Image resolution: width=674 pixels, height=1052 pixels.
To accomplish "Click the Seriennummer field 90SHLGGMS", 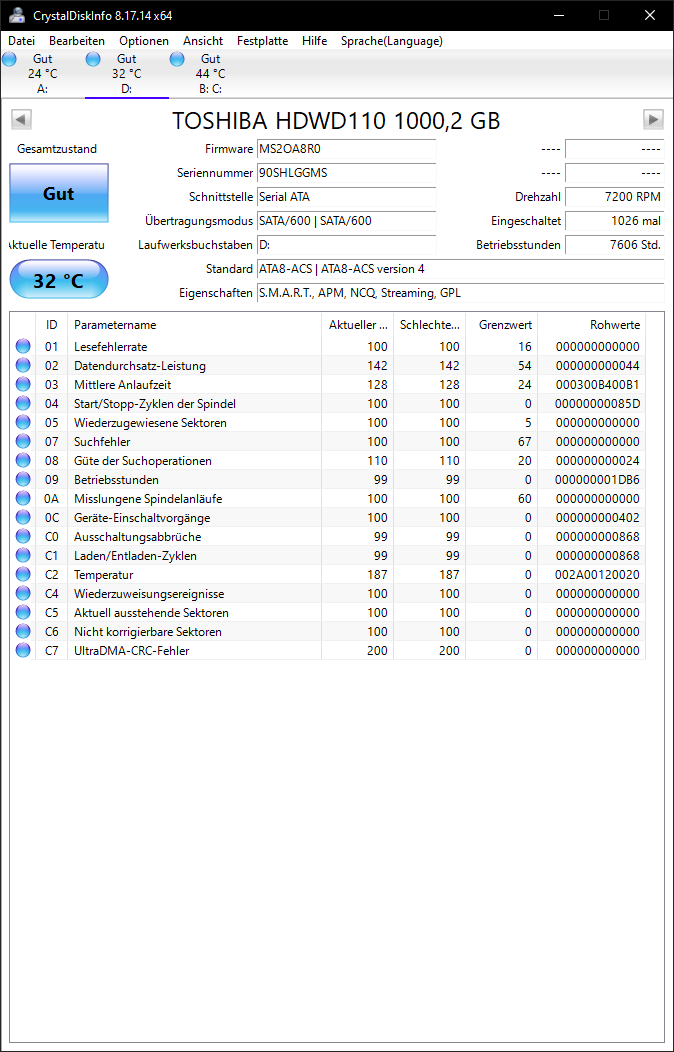I will [346, 173].
